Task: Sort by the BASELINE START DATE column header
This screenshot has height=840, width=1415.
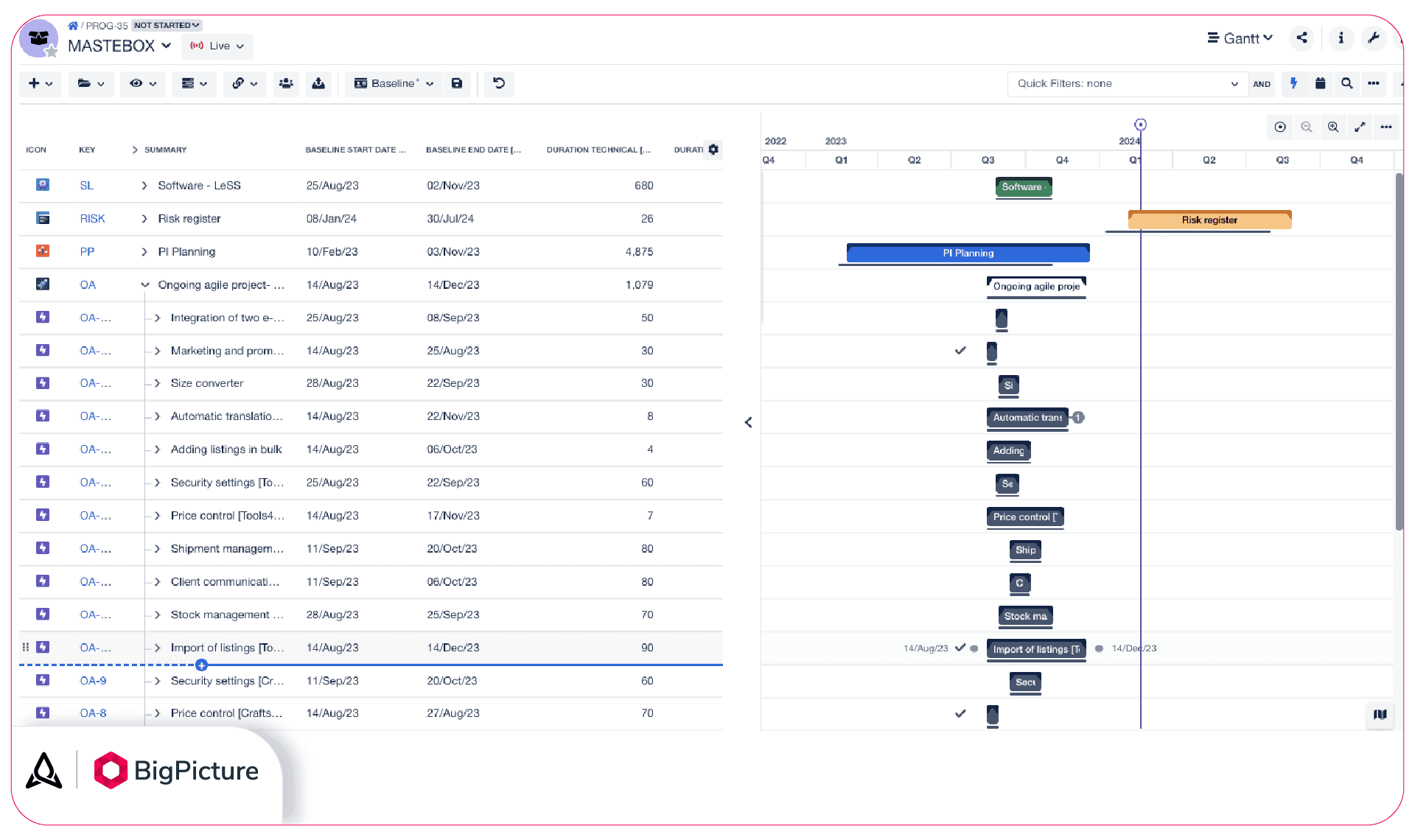Action: click(355, 150)
